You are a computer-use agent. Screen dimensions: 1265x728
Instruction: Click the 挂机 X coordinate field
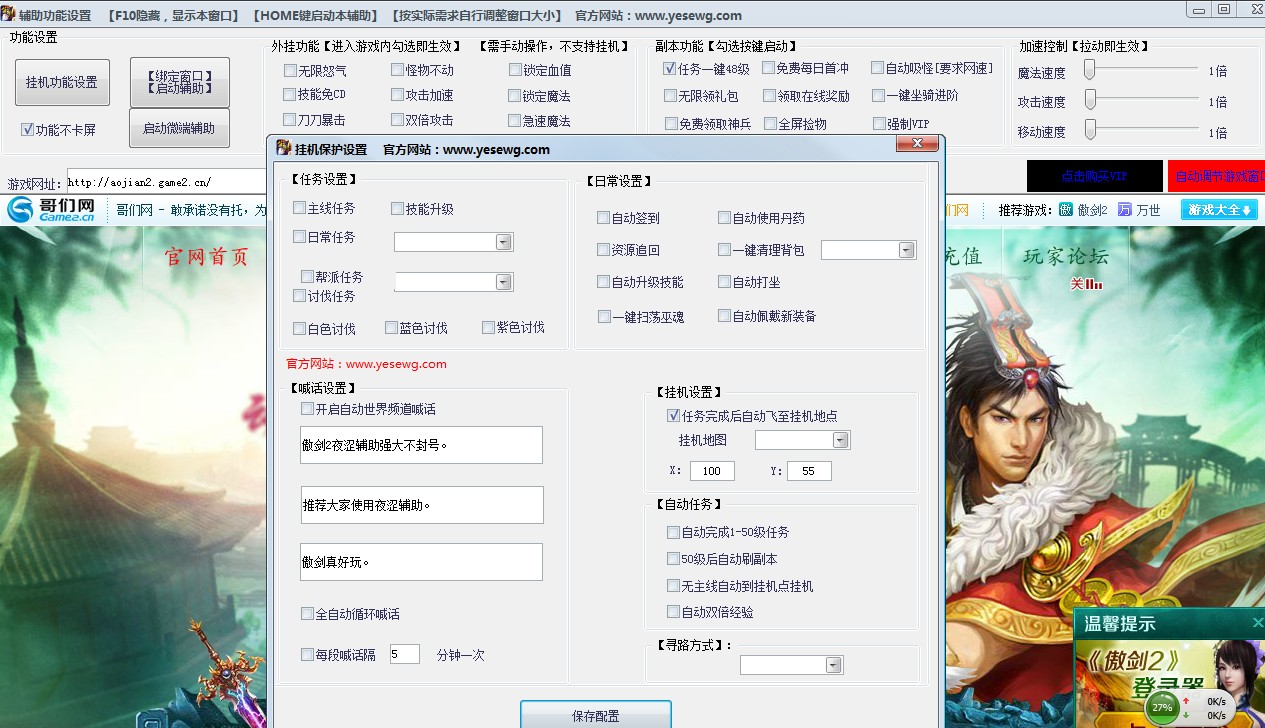(712, 470)
